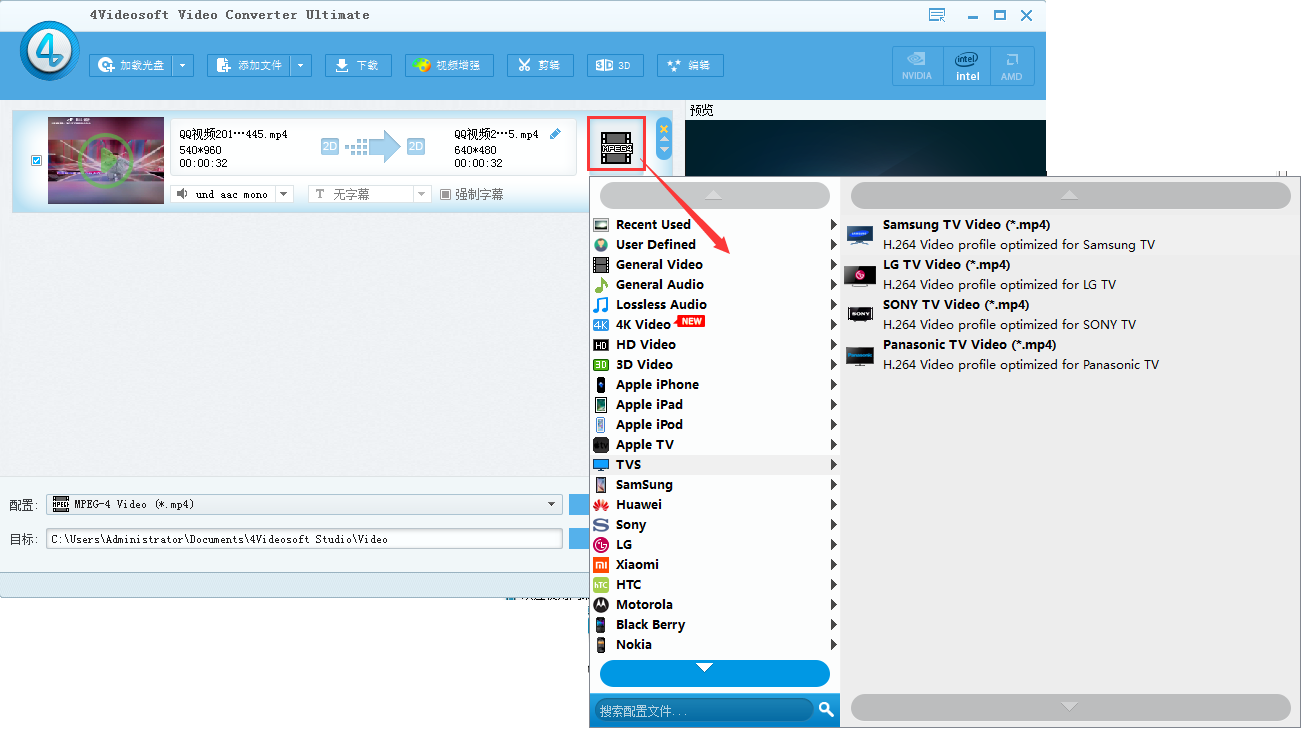Expand the Nokia submenu arrow
Image resolution: width=1304 pixels, height=732 pixels.
click(x=833, y=645)
